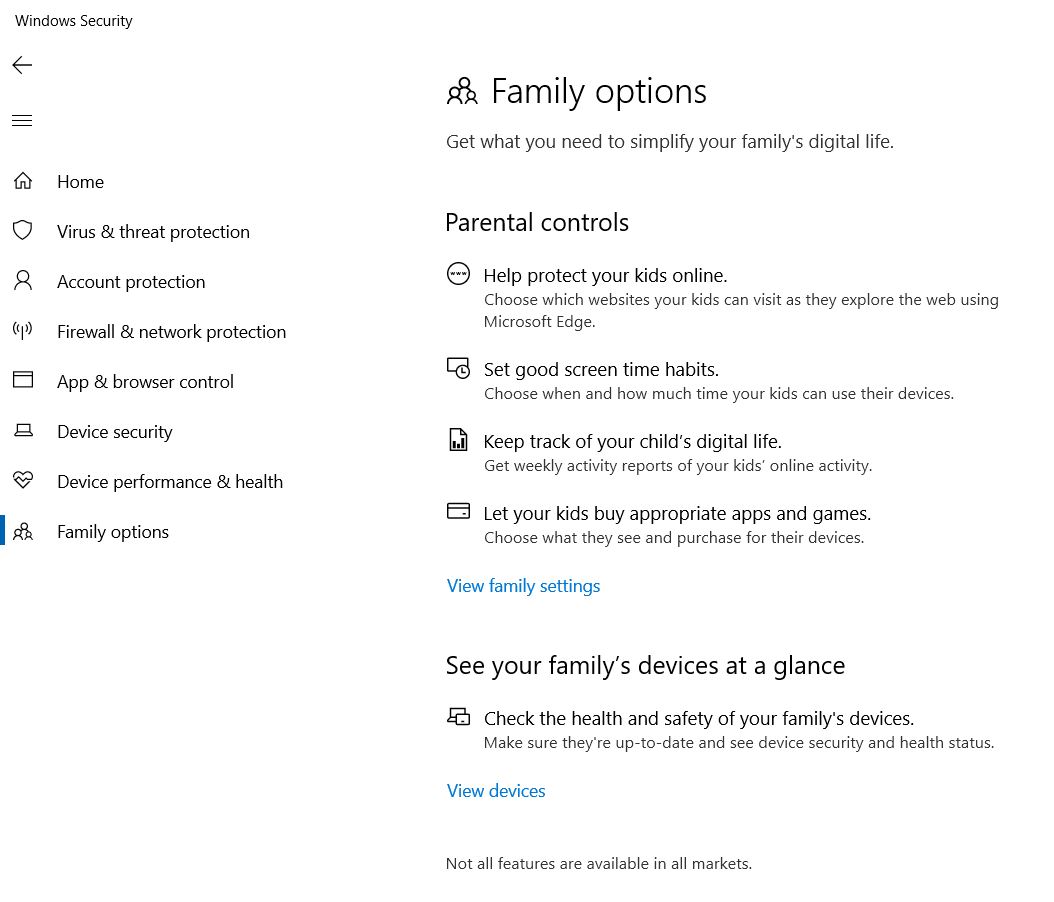Switch to App & browser control section

(145, 382)
